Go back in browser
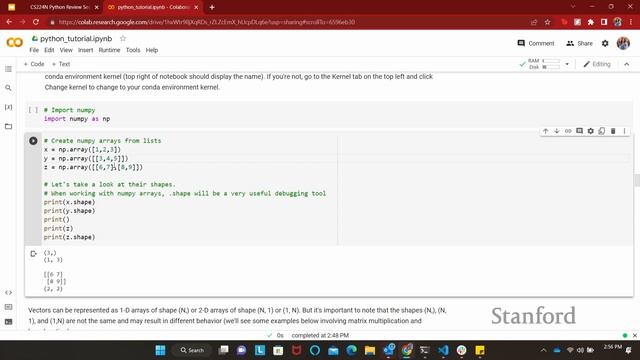 (x=9, y=22)
